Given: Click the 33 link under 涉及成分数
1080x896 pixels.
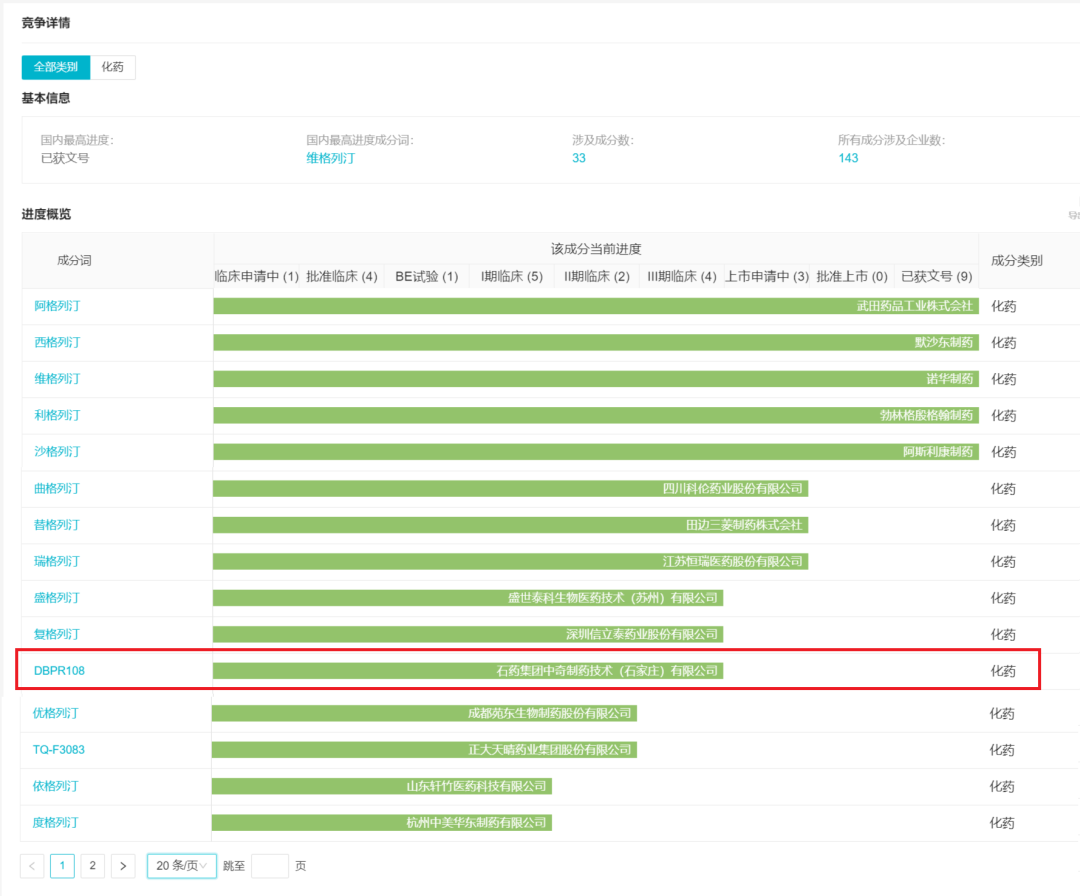Looking at the screenshot, I should [x=579, y=158].
